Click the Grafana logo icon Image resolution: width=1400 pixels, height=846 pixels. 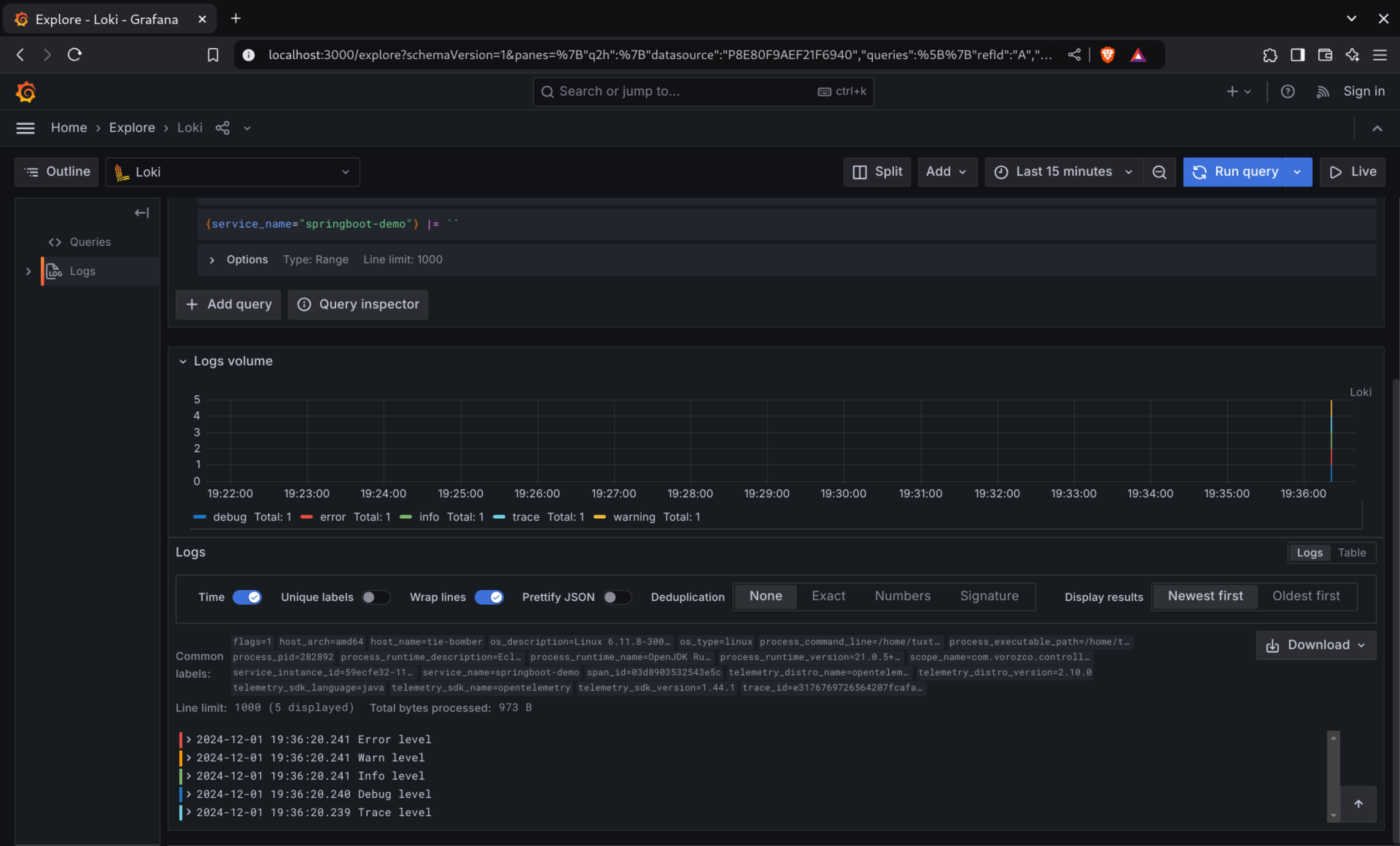pos(26,92)
